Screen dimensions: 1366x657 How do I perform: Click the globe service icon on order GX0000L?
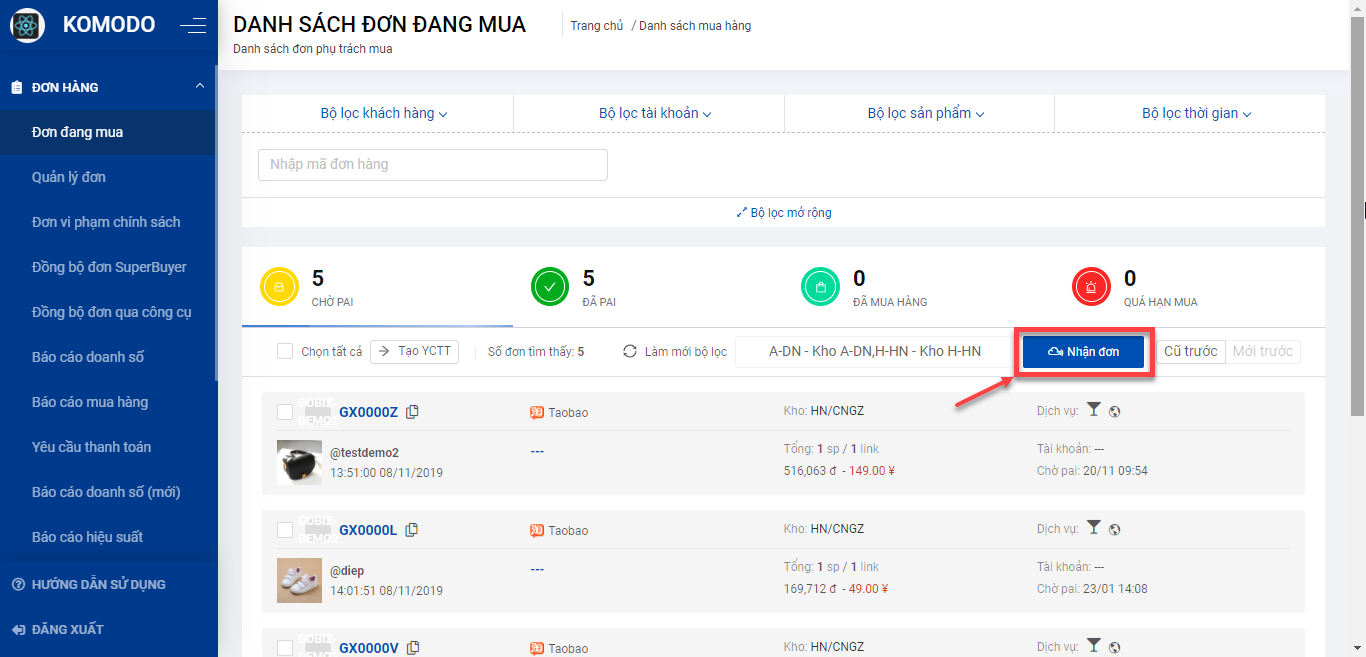tap(1115, 530)
